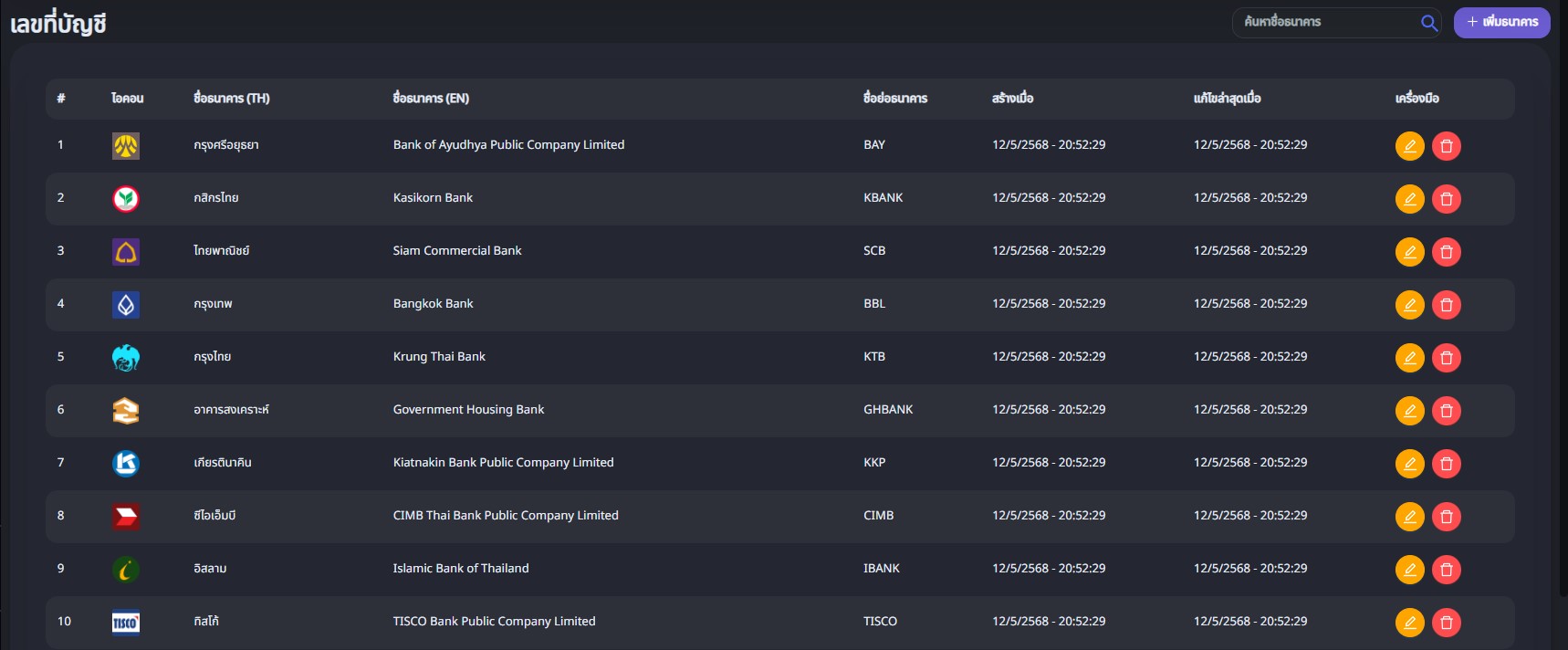Edit the Islamic Bank of Thailand entry
Image resolution: width=1568 pixels, height=650 pixels.
[1409, 570]
